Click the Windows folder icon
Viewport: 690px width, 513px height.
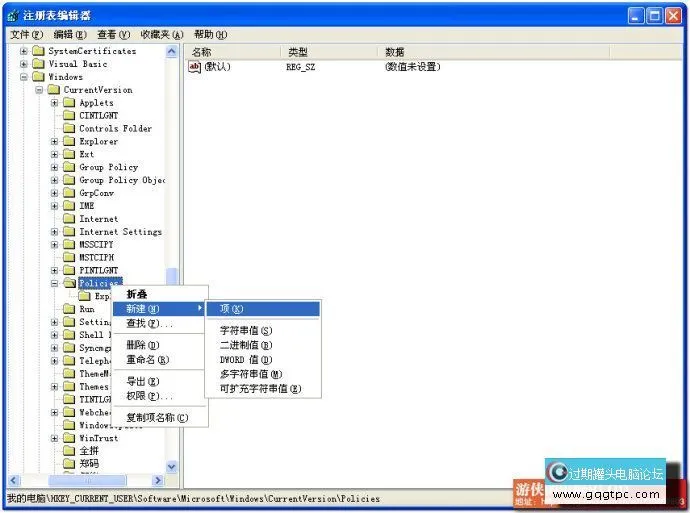point(39,77)
